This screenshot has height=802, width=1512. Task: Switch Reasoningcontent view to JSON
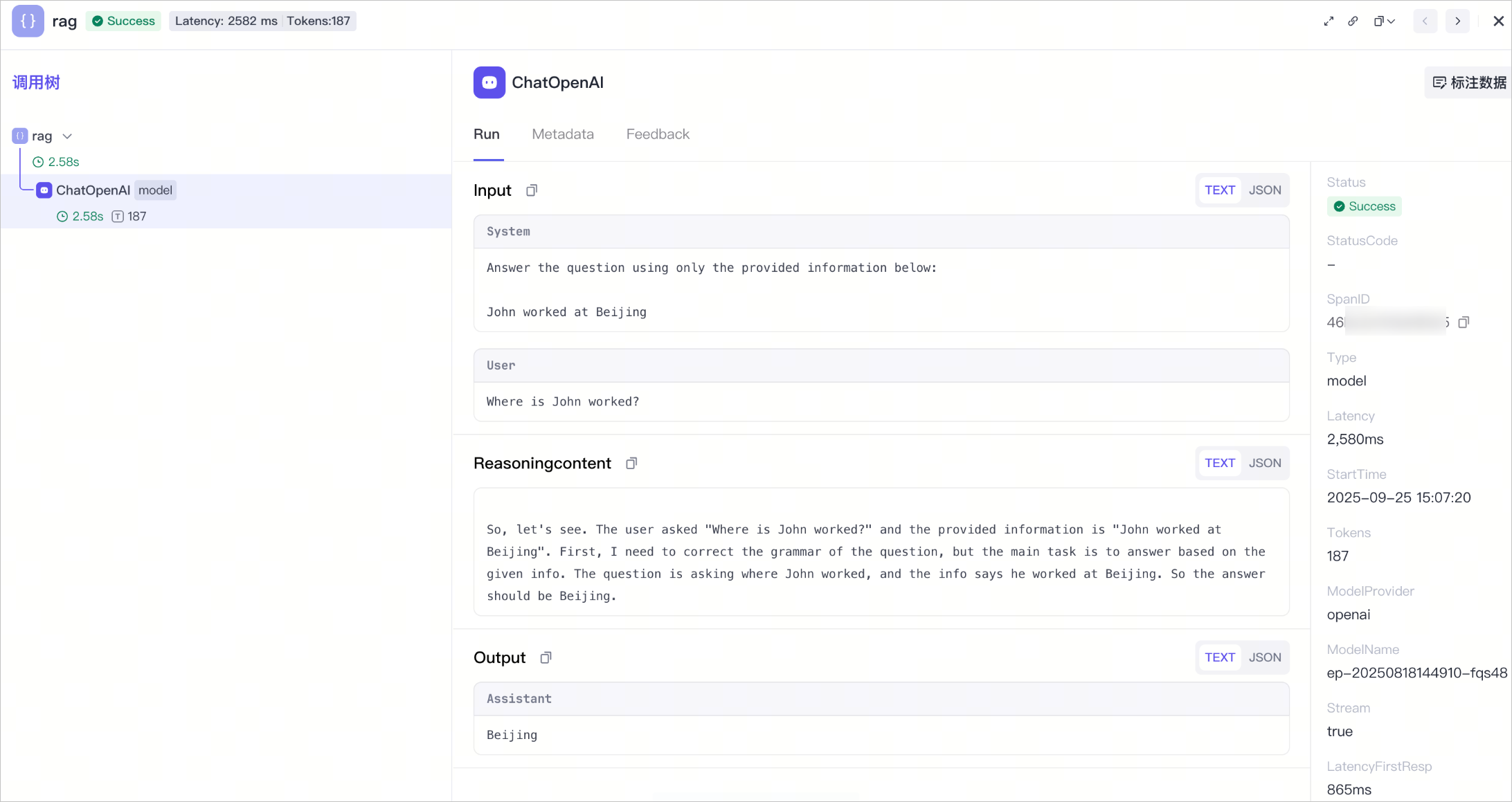click(x=1265, y=464)
